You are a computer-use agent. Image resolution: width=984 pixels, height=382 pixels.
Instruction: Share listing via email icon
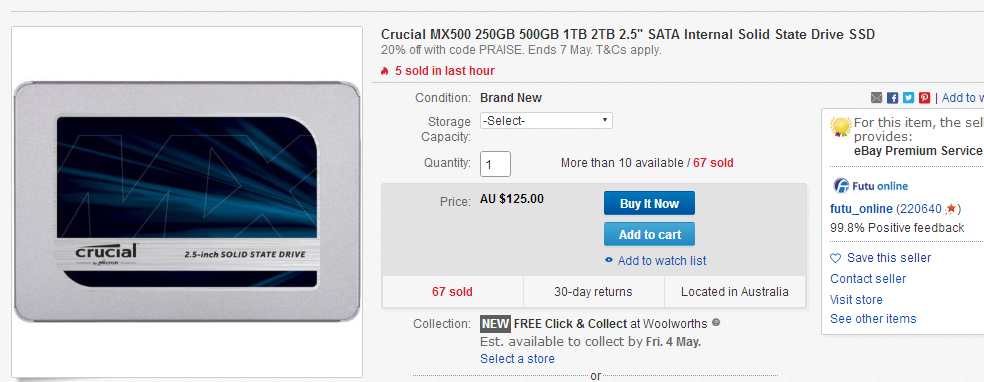tap(877, 98)
